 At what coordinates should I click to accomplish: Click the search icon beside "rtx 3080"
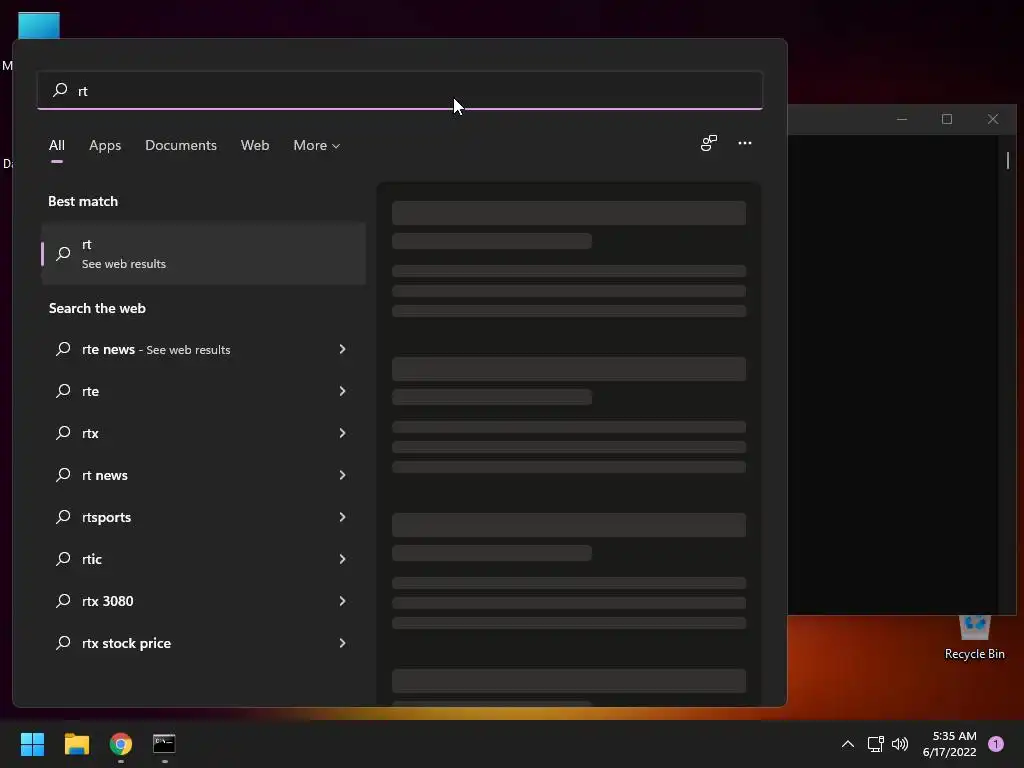click(x=63, y=601)
